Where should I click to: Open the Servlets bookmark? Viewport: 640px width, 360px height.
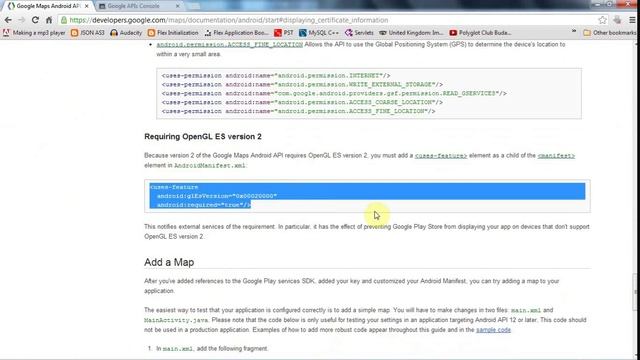click(359, 33)
